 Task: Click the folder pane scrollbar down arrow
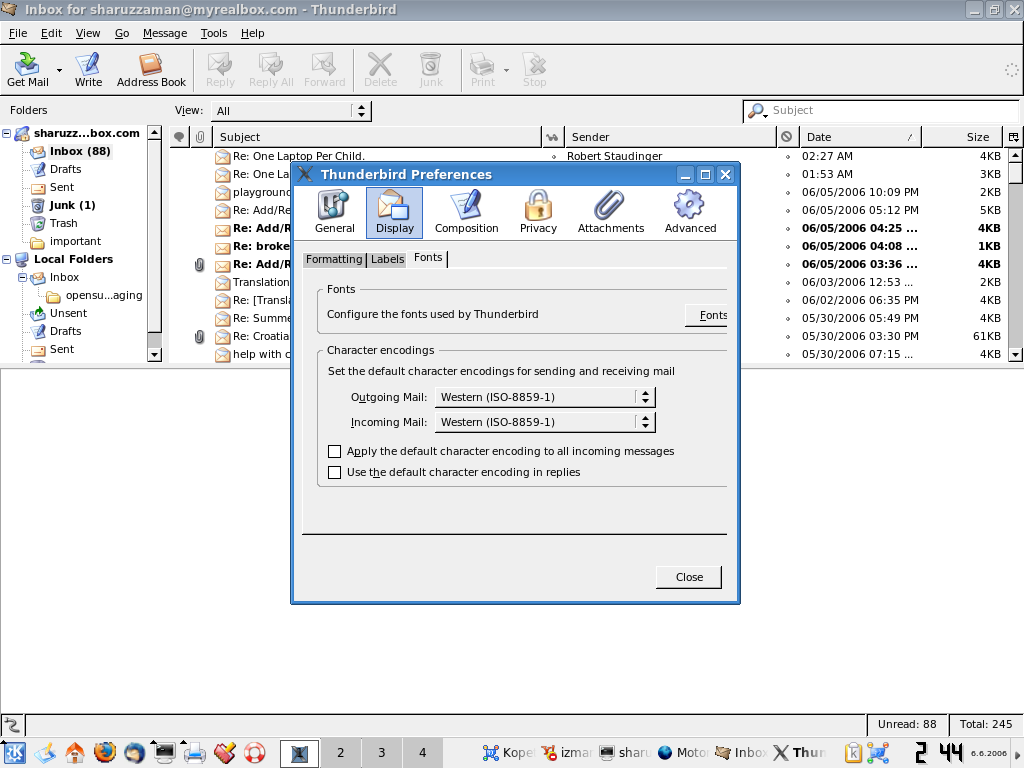[154, 355]
